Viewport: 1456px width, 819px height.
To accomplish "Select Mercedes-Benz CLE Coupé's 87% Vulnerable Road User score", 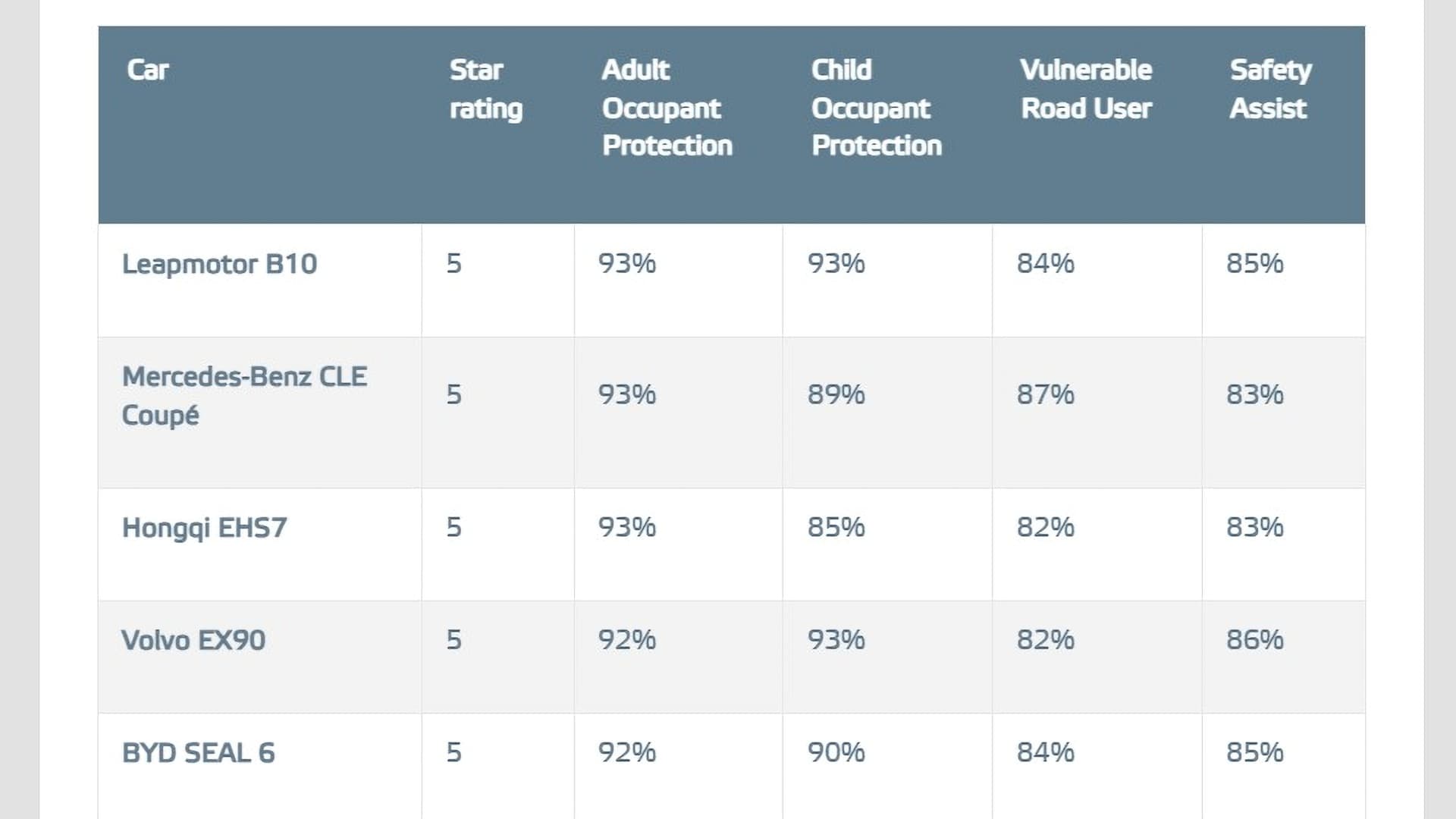I will click(x=1045, y=394).
